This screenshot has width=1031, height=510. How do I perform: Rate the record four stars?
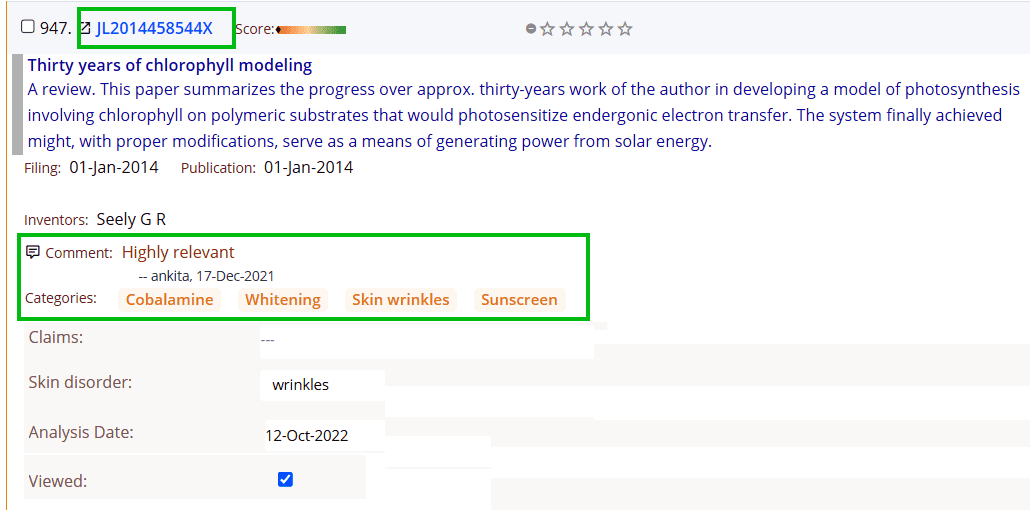[x=606, y=29]
